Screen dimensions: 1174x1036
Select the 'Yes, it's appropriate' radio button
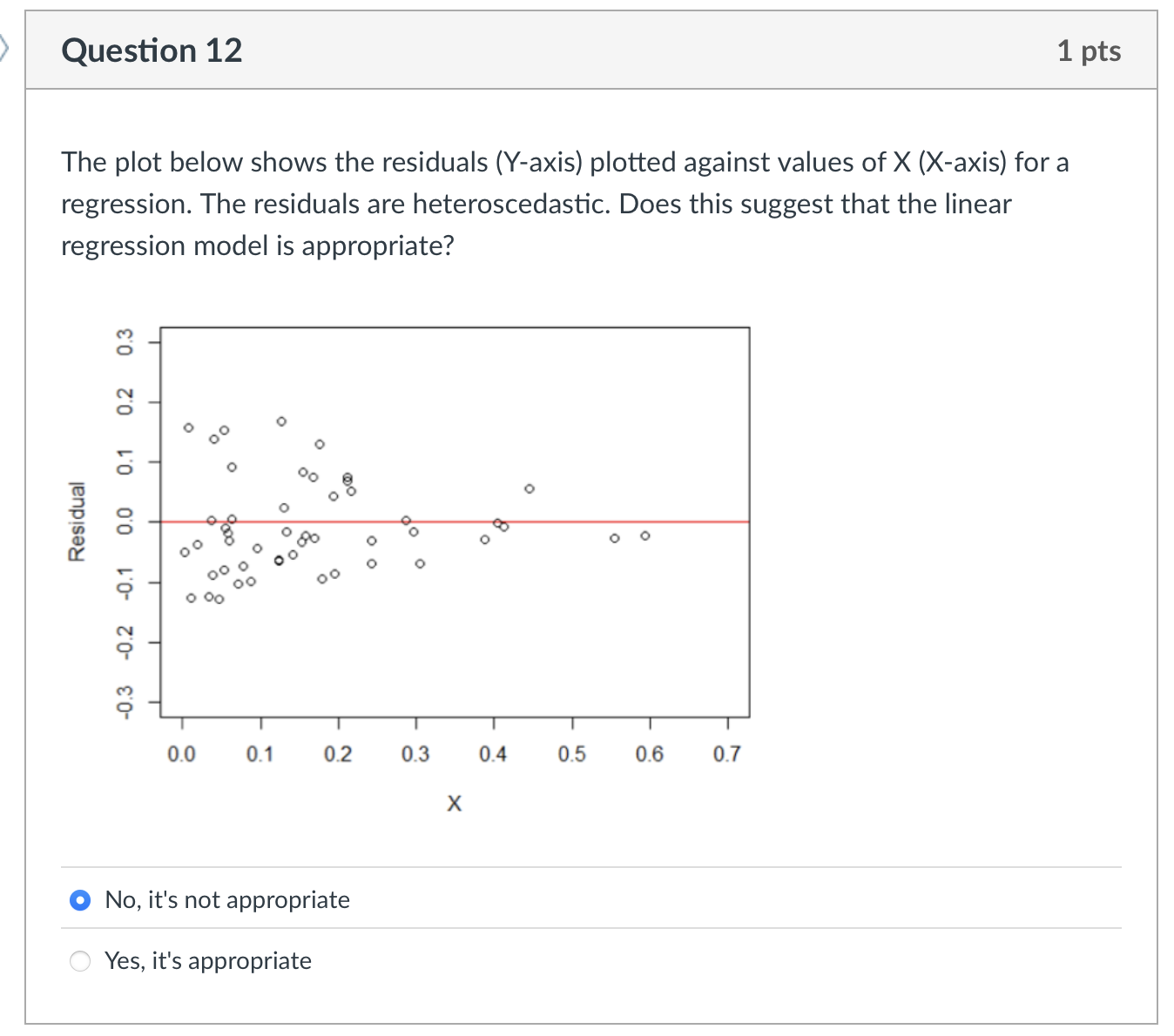[79, 961]
